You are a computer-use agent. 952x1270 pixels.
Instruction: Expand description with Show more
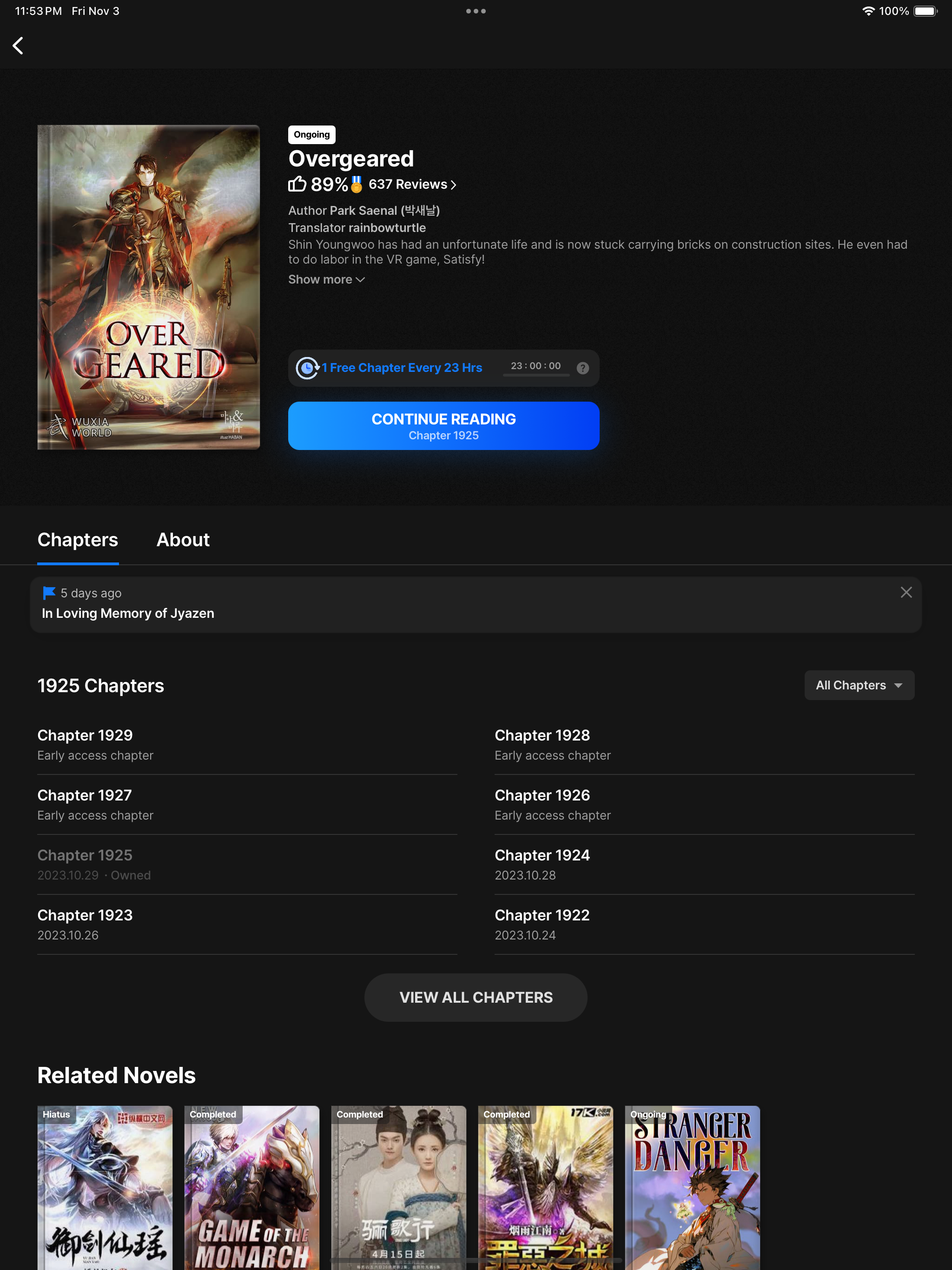click(326, 279)
